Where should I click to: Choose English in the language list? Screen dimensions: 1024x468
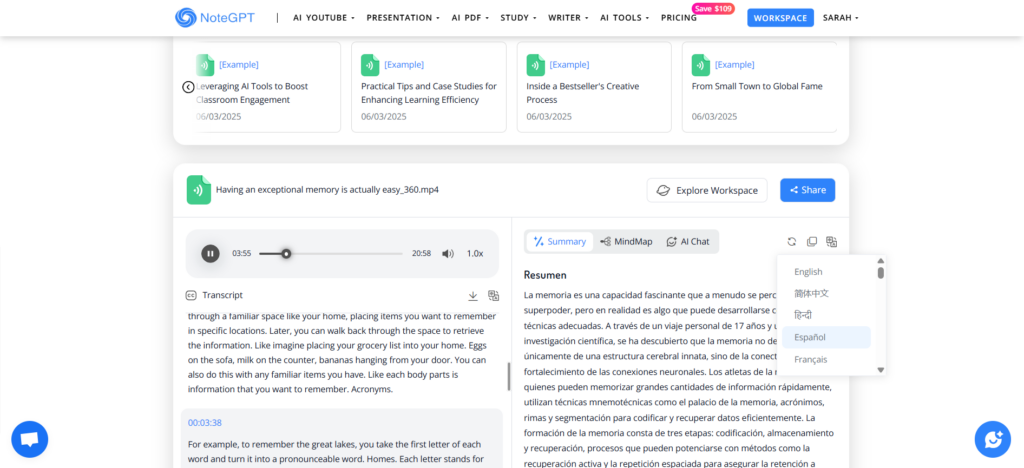[808, 272]
